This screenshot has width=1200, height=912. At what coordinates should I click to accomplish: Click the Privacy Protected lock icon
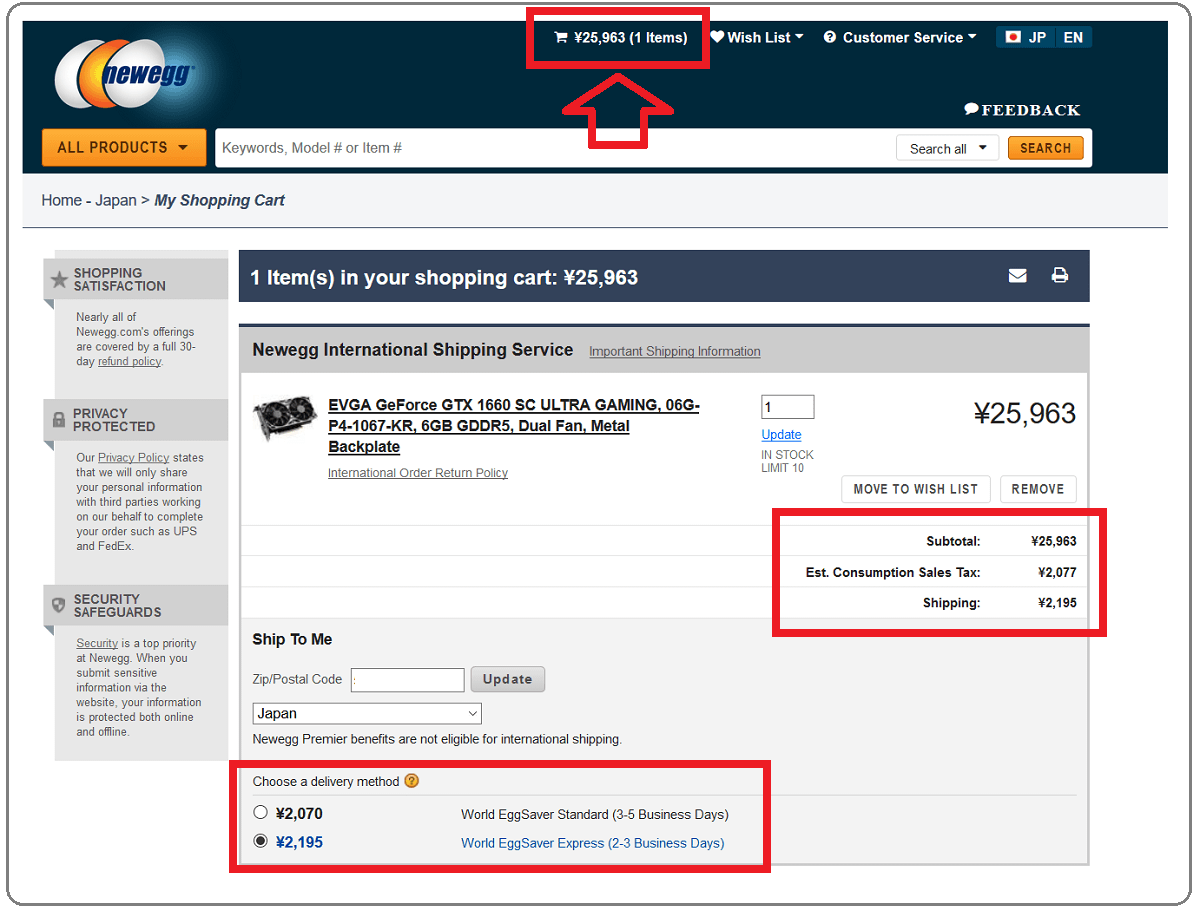pyautogui.click(x=59, y=420)
